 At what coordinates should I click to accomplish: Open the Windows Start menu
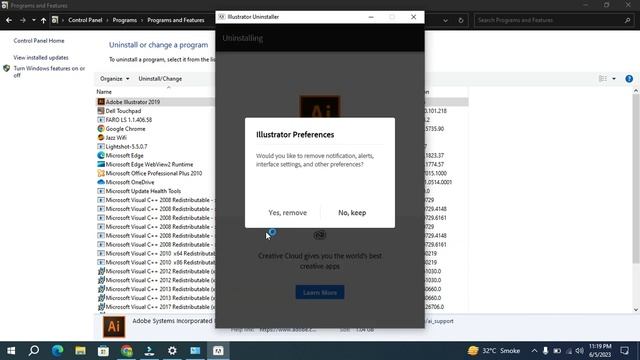click(11, 351)
